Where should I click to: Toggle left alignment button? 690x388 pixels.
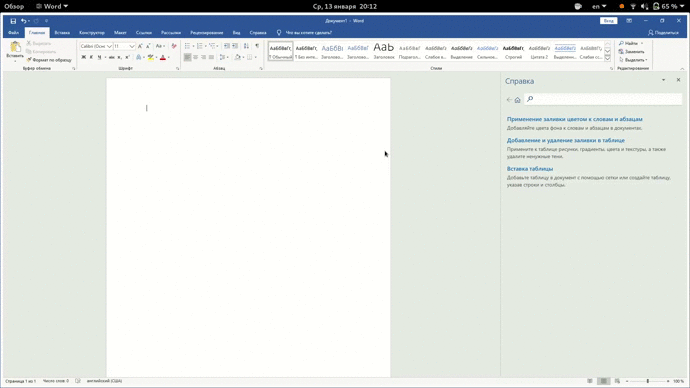click(187, 57)
